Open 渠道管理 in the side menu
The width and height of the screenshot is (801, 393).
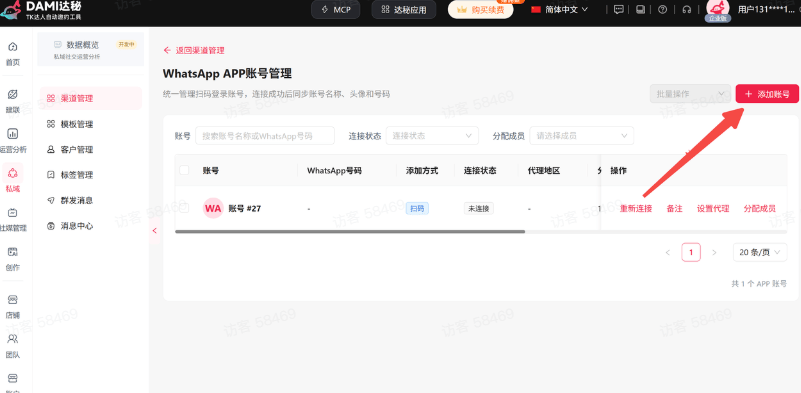tap(90, 98)
